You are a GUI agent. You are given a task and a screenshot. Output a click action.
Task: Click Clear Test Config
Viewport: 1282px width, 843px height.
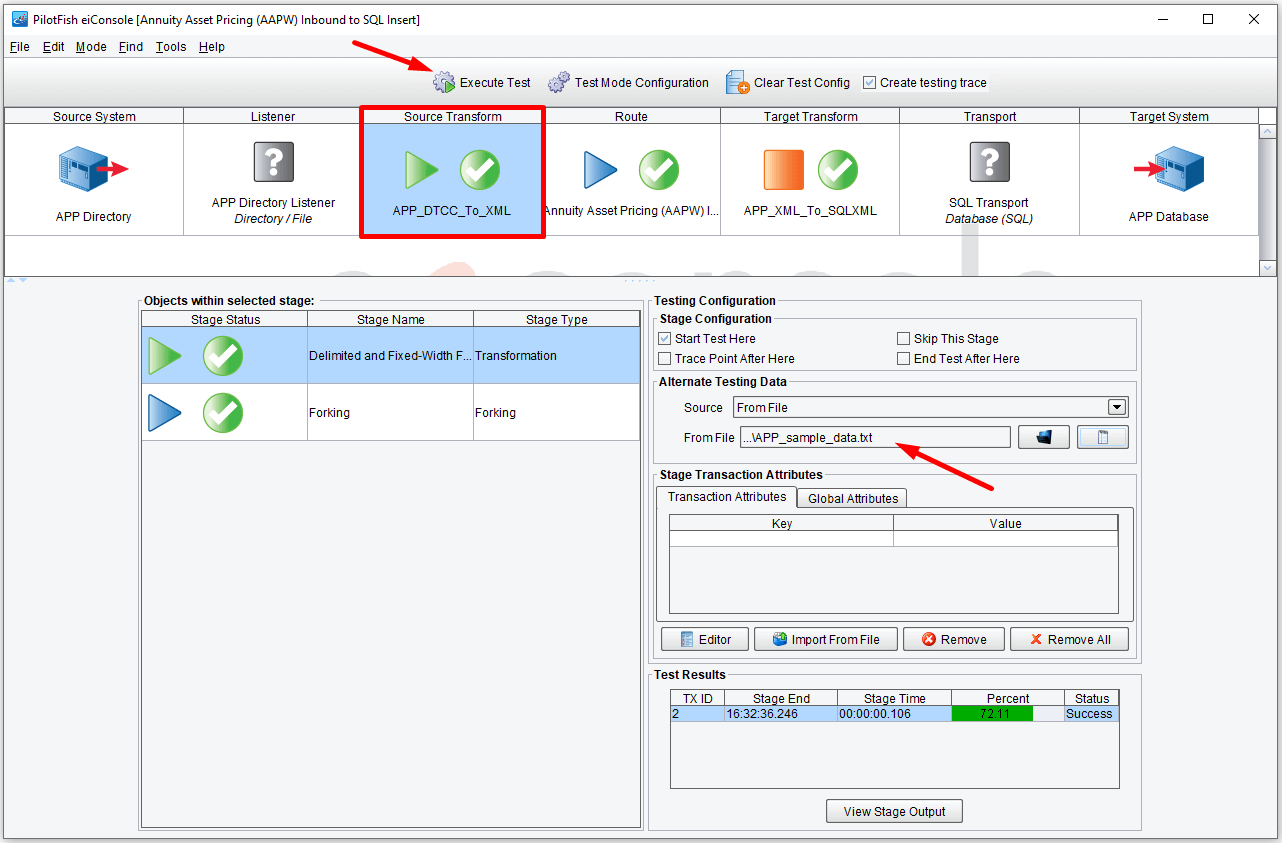(788, 83)
